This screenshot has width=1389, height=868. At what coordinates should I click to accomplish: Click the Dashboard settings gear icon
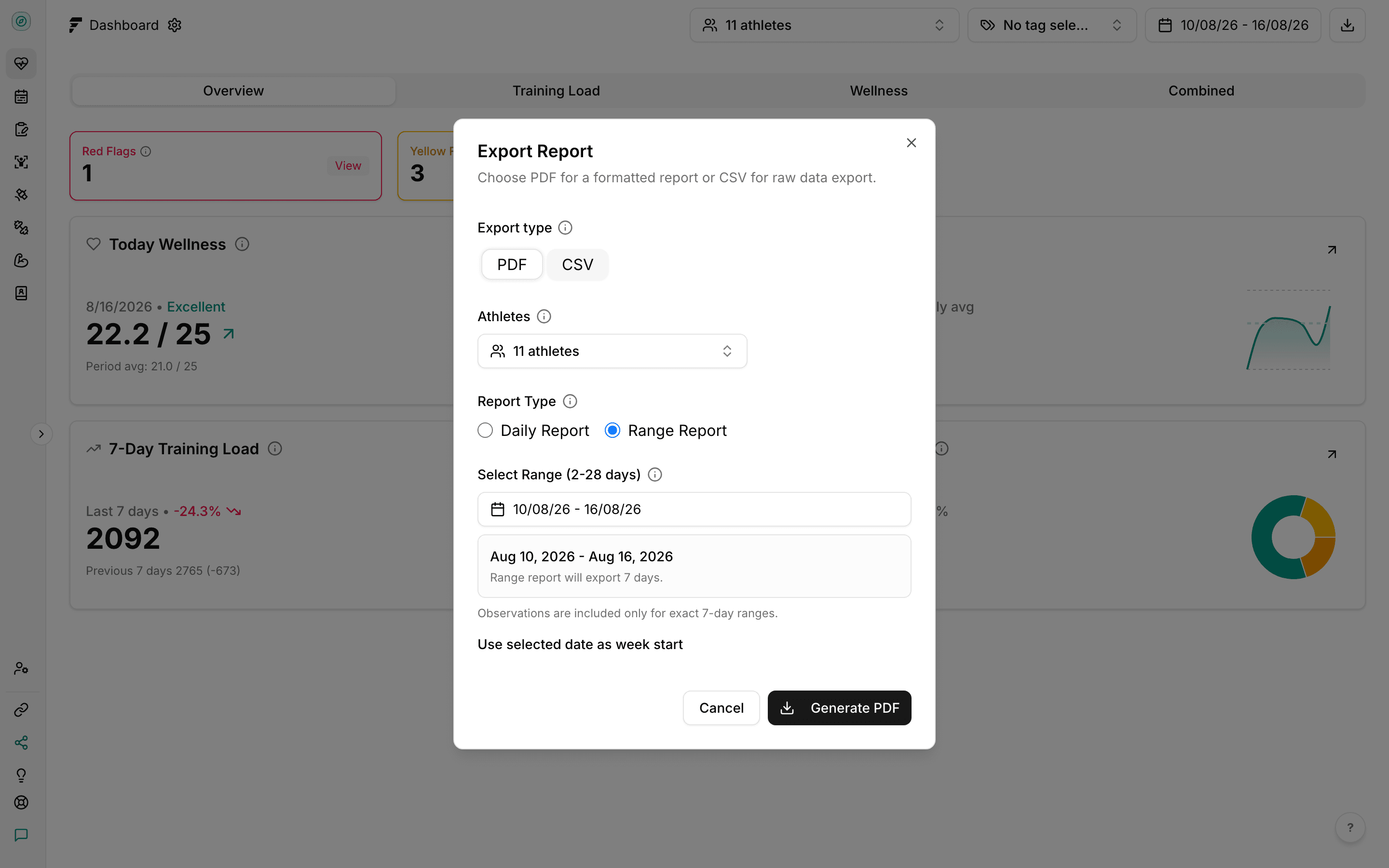click(175, 25)
